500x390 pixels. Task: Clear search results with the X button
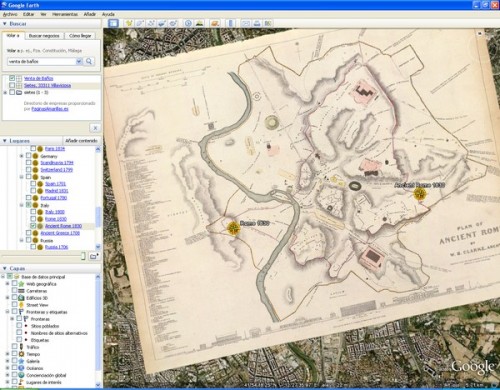click(95, 128)
